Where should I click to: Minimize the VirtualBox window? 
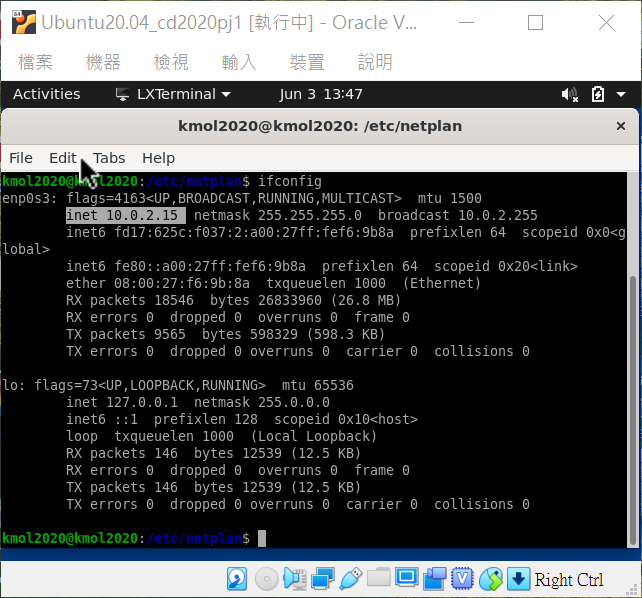click(466, 23)
